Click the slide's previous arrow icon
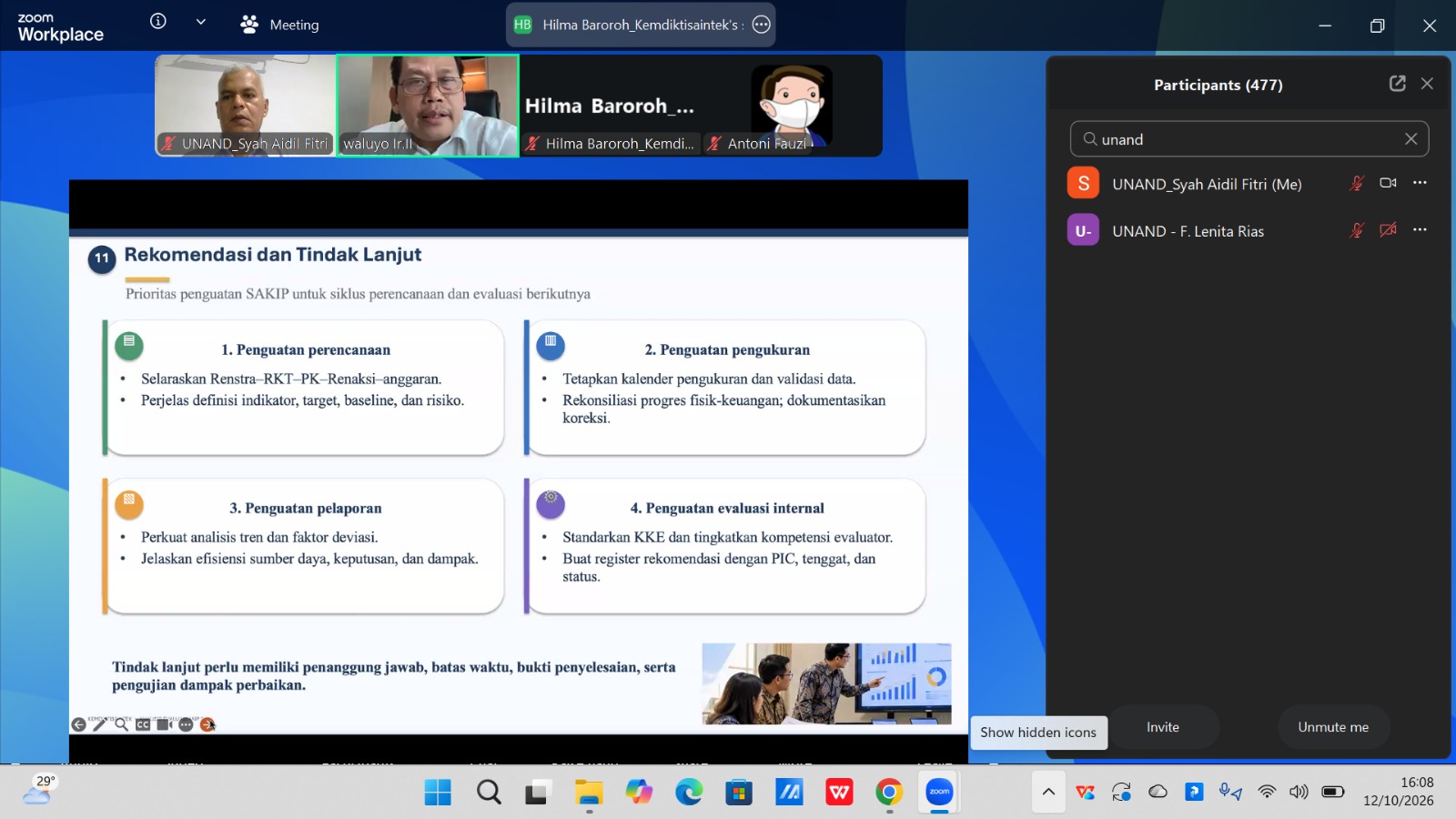1456x819 pixels. [x=79, y=724]
